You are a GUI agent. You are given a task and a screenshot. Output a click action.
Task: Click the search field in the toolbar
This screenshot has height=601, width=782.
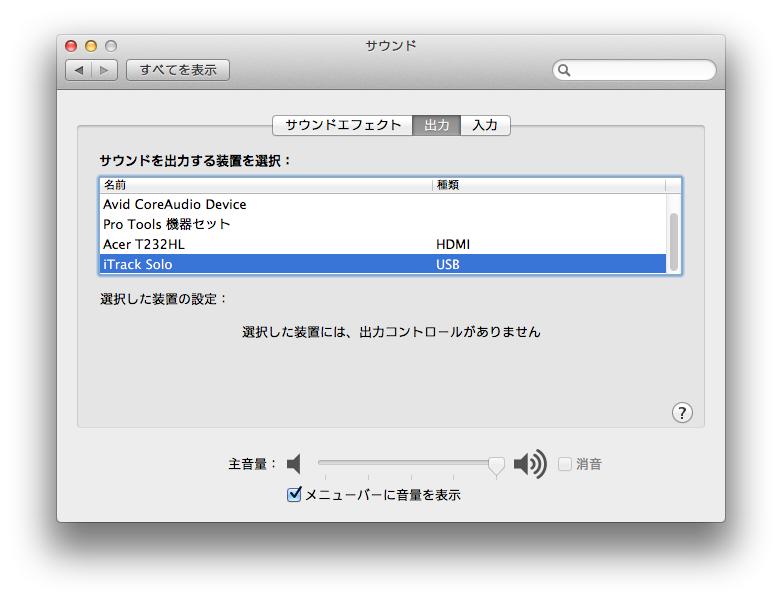tap(634, 70)
